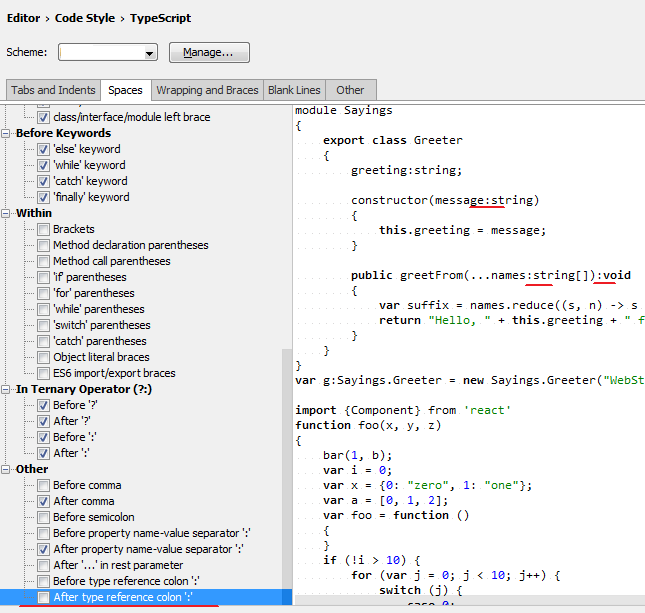Click 'export class Greeter' preview line
The width and height of the screenshot is (645, 613).
[x=393, y=140]
